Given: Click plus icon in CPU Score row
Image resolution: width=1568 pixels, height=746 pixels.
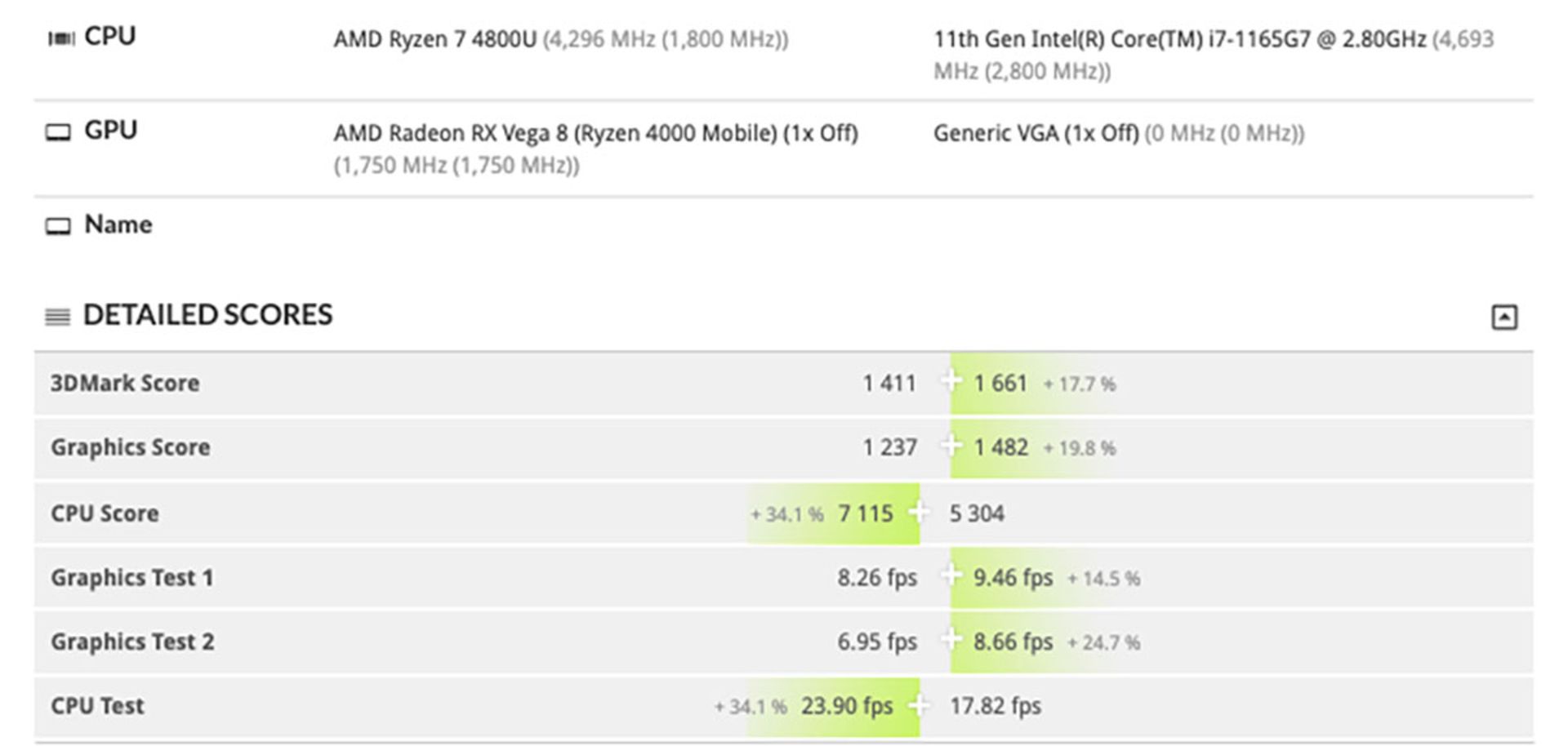Looking at the screenshot, I should click(920, 512).
